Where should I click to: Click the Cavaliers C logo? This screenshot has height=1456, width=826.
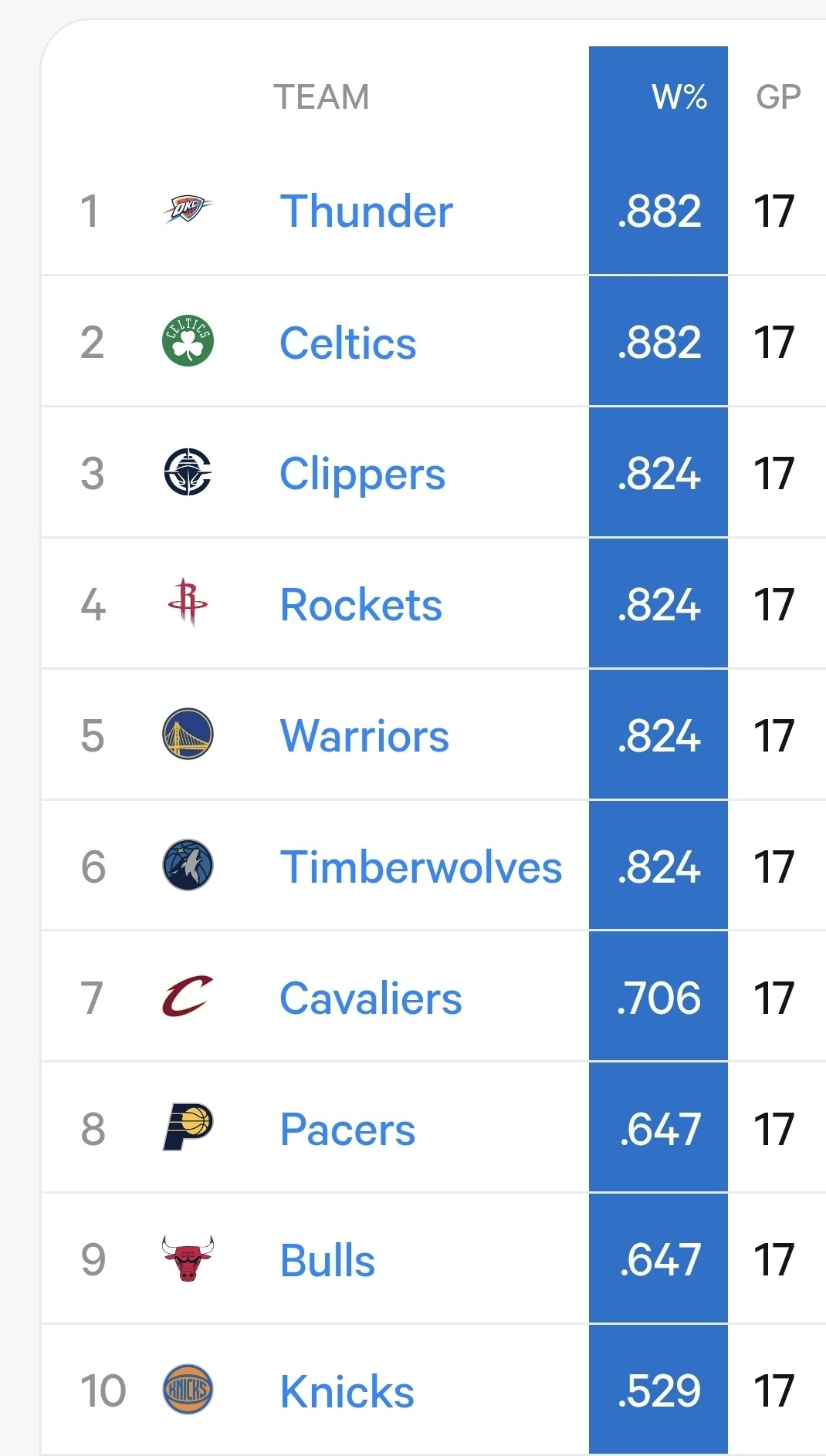pos(188,996)
